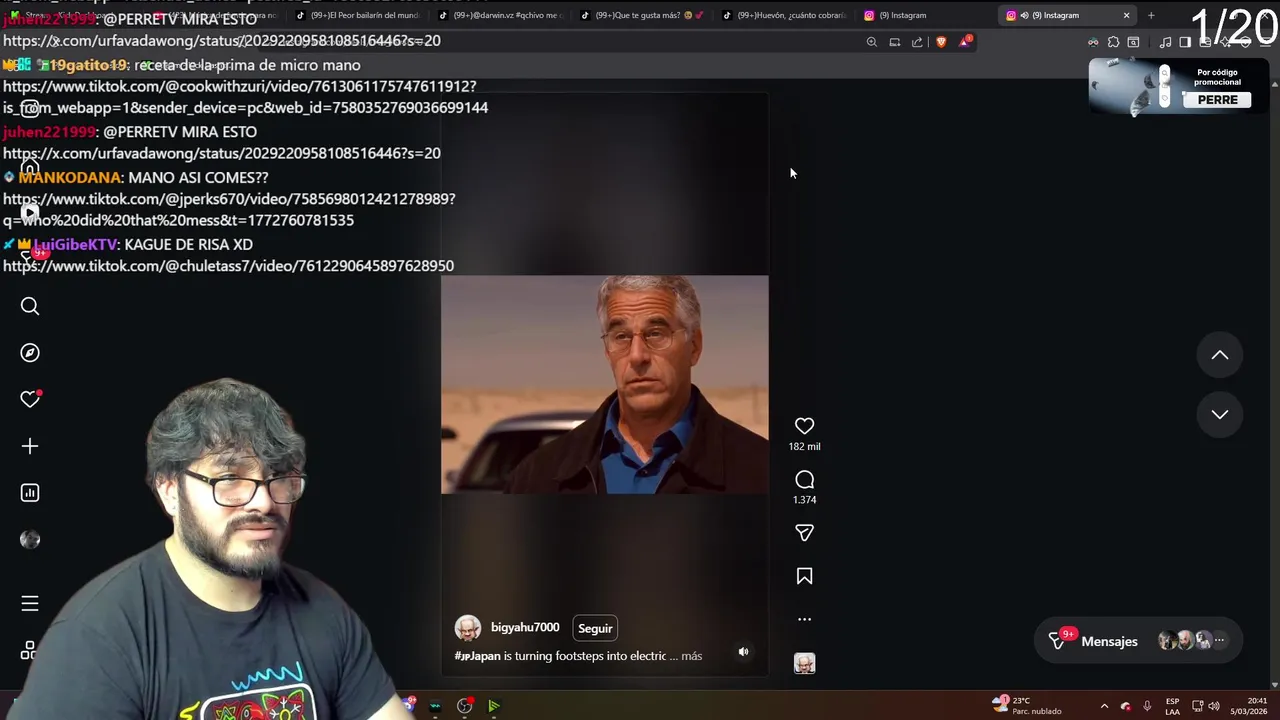This screenshot has width=1280, height=720.
Task: Open the #Japan hashtag
Action: point(477,656)
